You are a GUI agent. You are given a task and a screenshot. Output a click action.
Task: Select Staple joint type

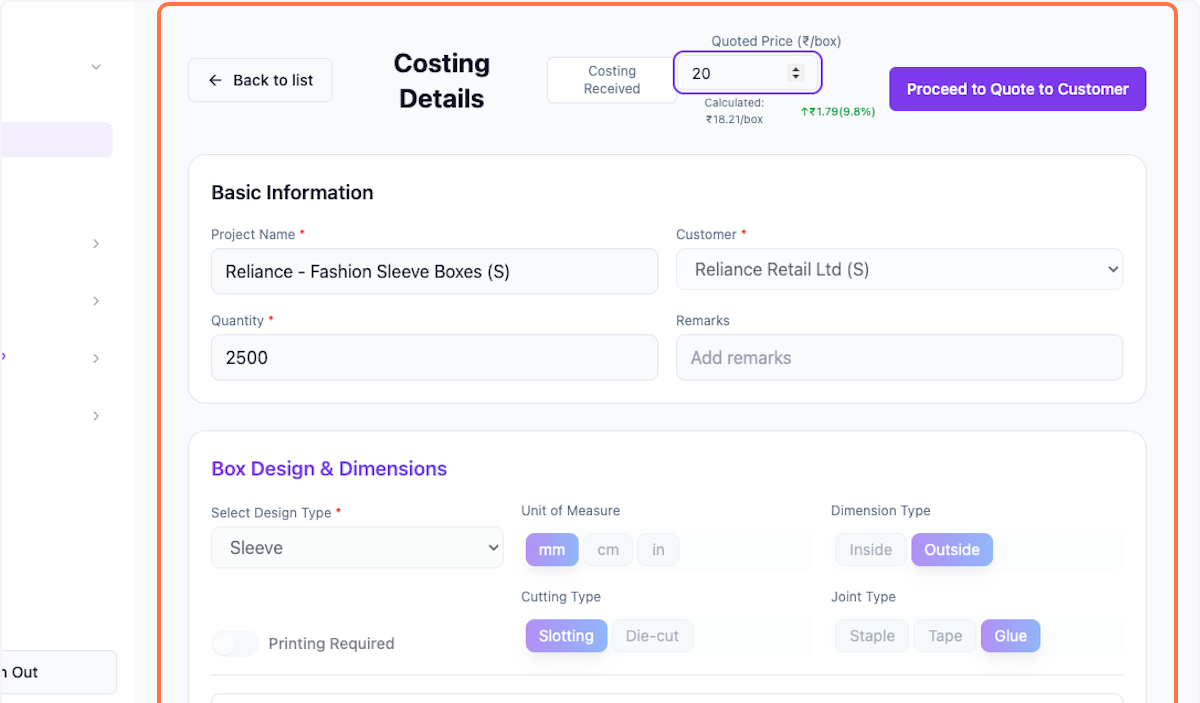click(x=871, y=636)
